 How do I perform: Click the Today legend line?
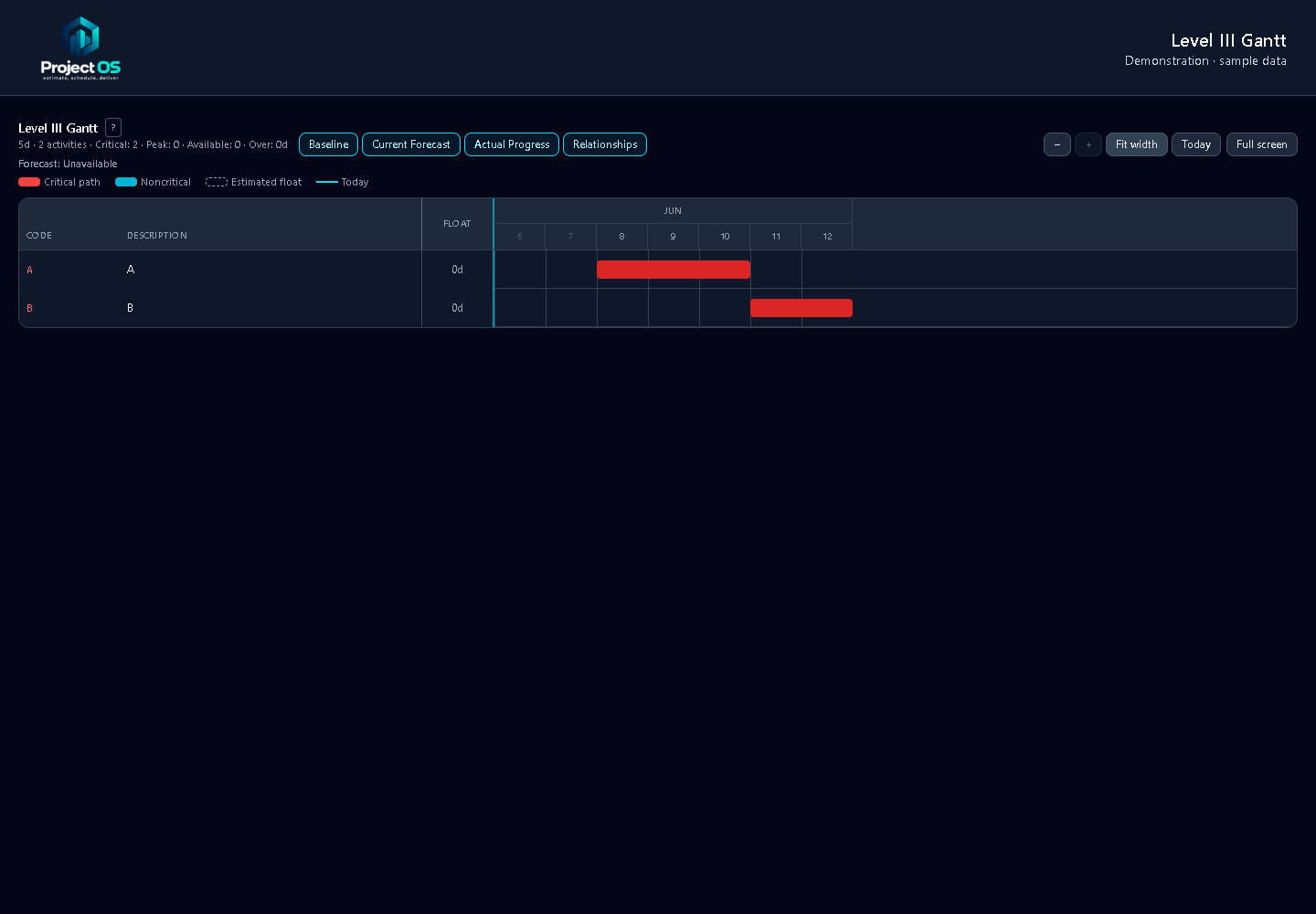[x=327, y=182]
